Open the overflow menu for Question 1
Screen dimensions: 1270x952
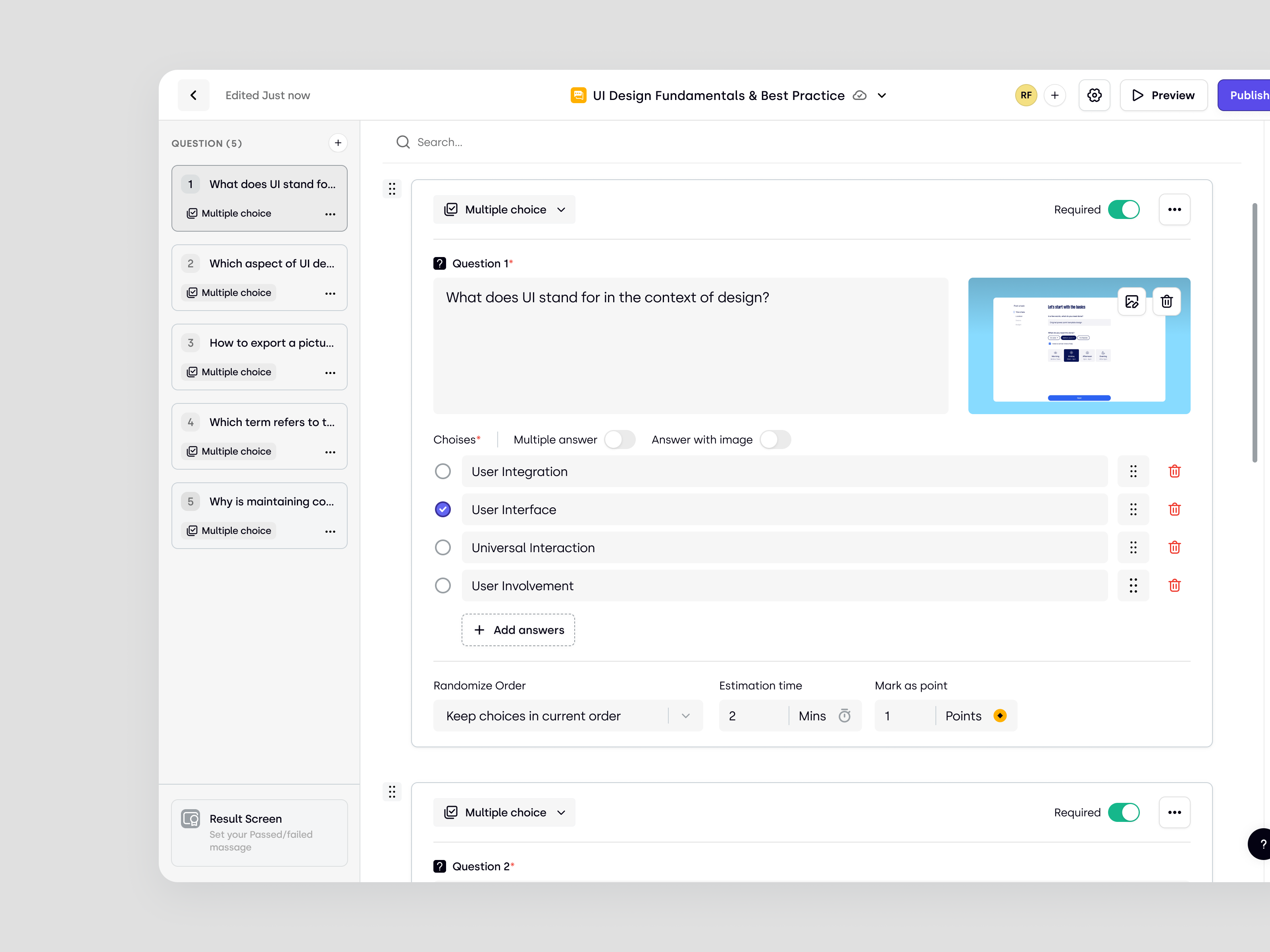[1174, 209]
